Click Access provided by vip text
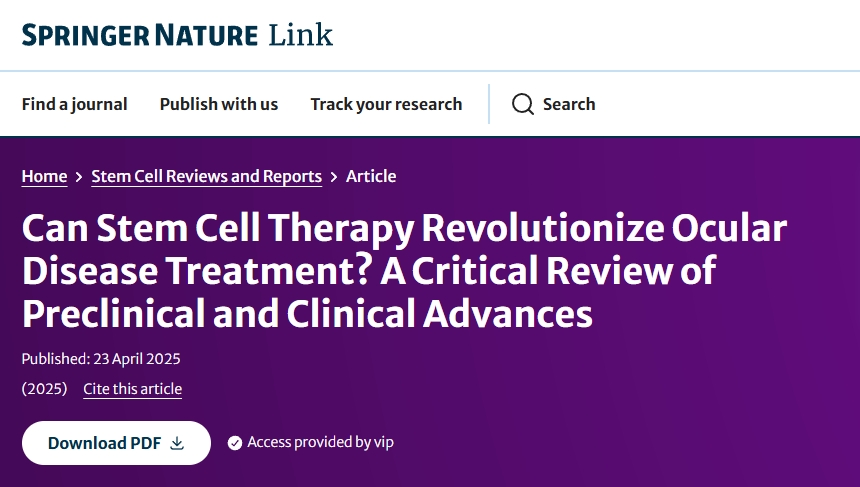The height and width of the screenshot is (487, 860). (320, 442)
